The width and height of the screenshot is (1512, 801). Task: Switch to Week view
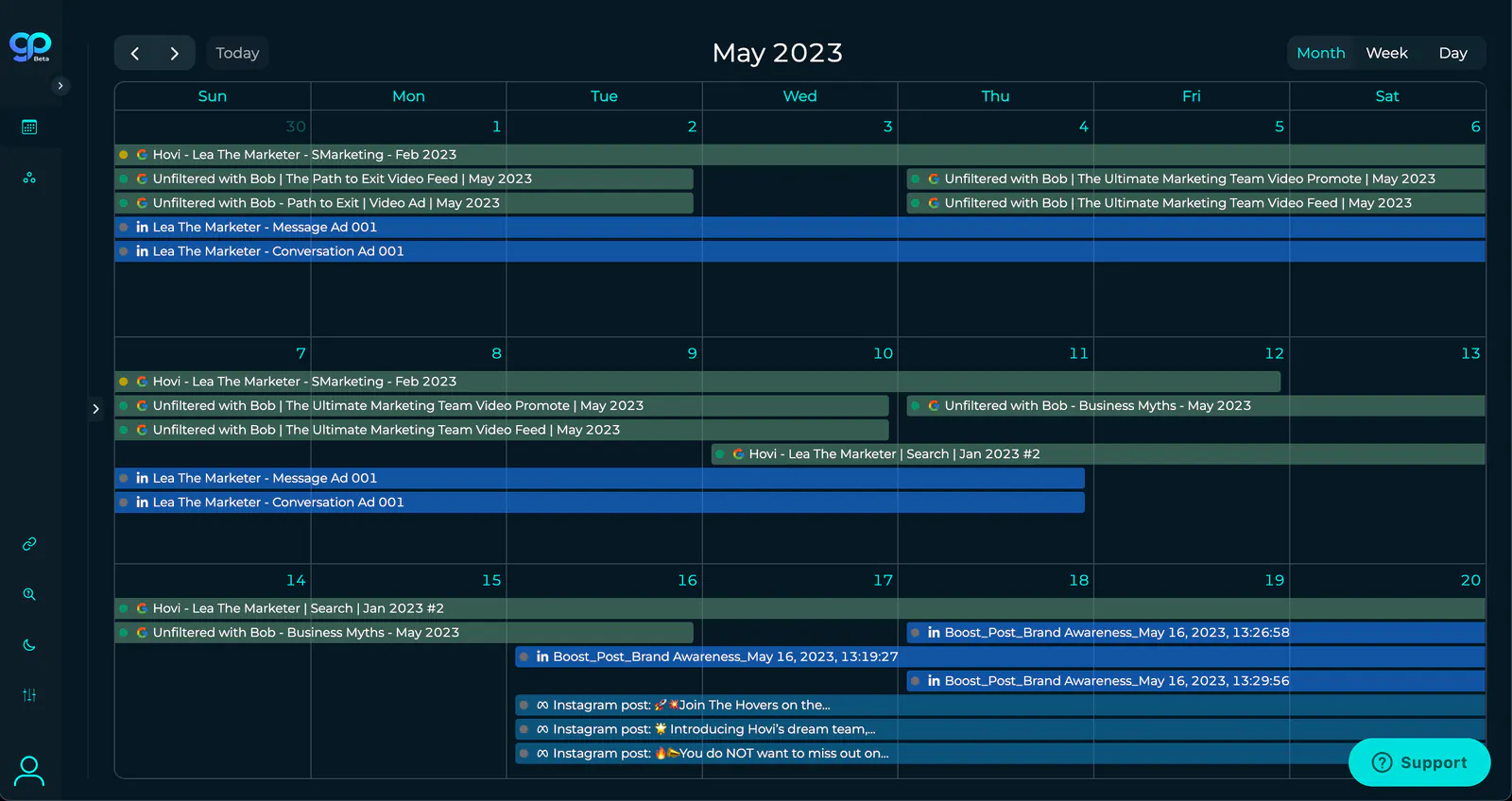[x=1386, y=53]
